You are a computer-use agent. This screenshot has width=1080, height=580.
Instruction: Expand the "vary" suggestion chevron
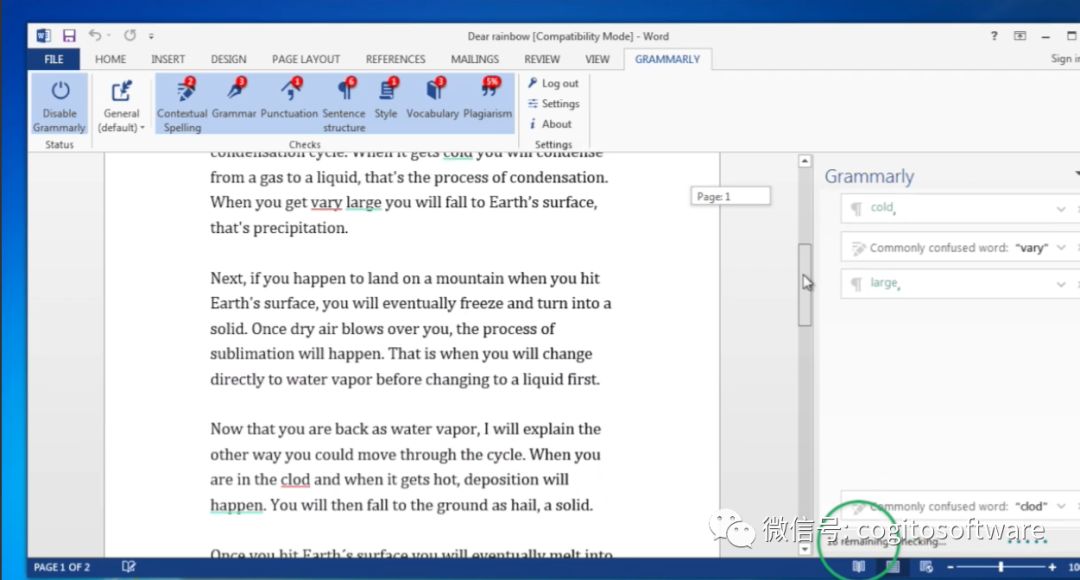click(1061, 247)
